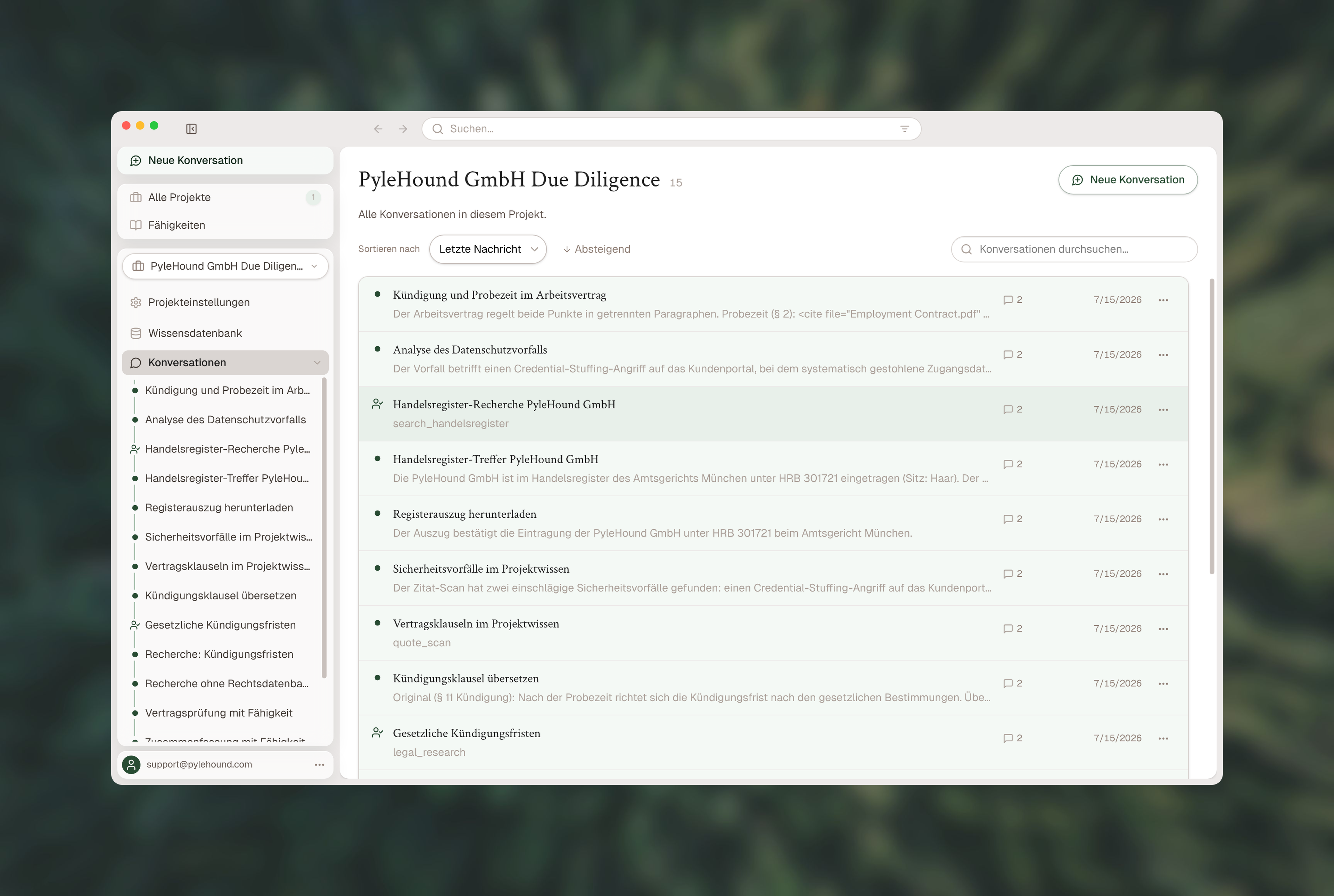The width and height of the screenshot is (1334, 896).
Task: Focus the Konversationen durchsuchen field
Action: pos(1074,249)
